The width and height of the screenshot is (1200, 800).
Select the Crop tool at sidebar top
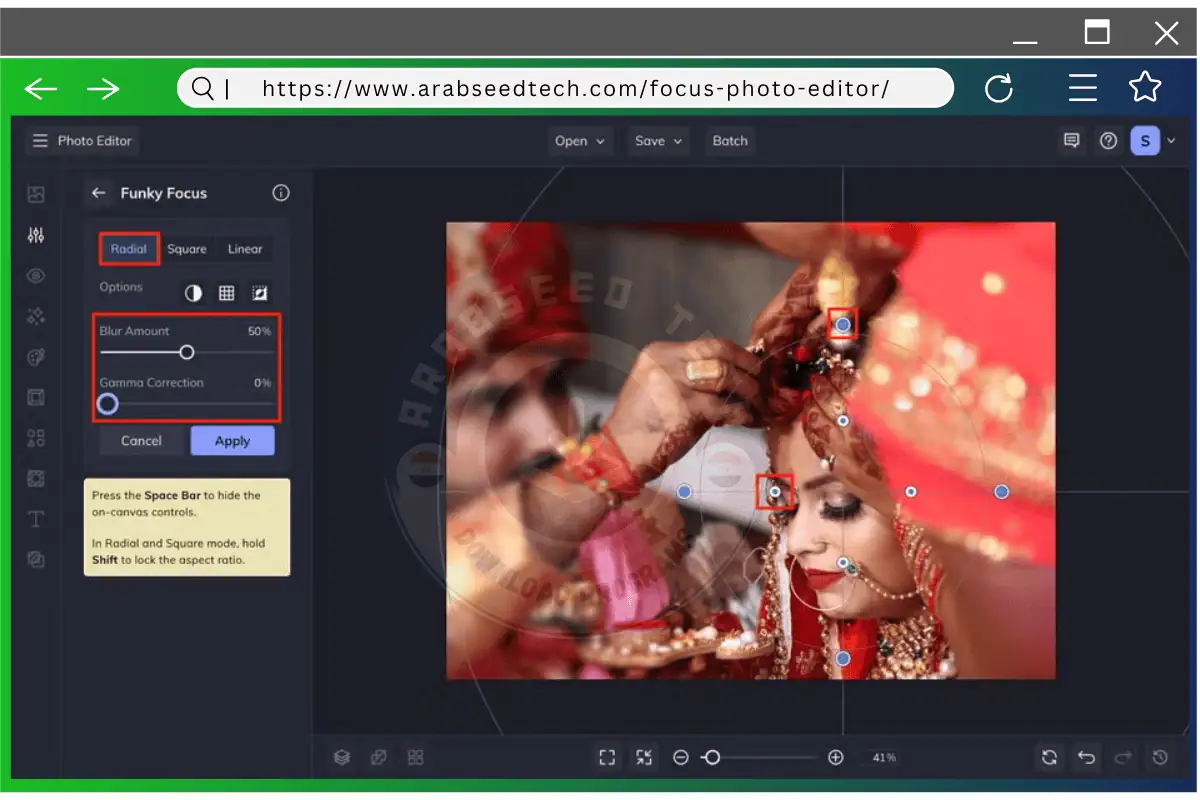pos(36,194)
